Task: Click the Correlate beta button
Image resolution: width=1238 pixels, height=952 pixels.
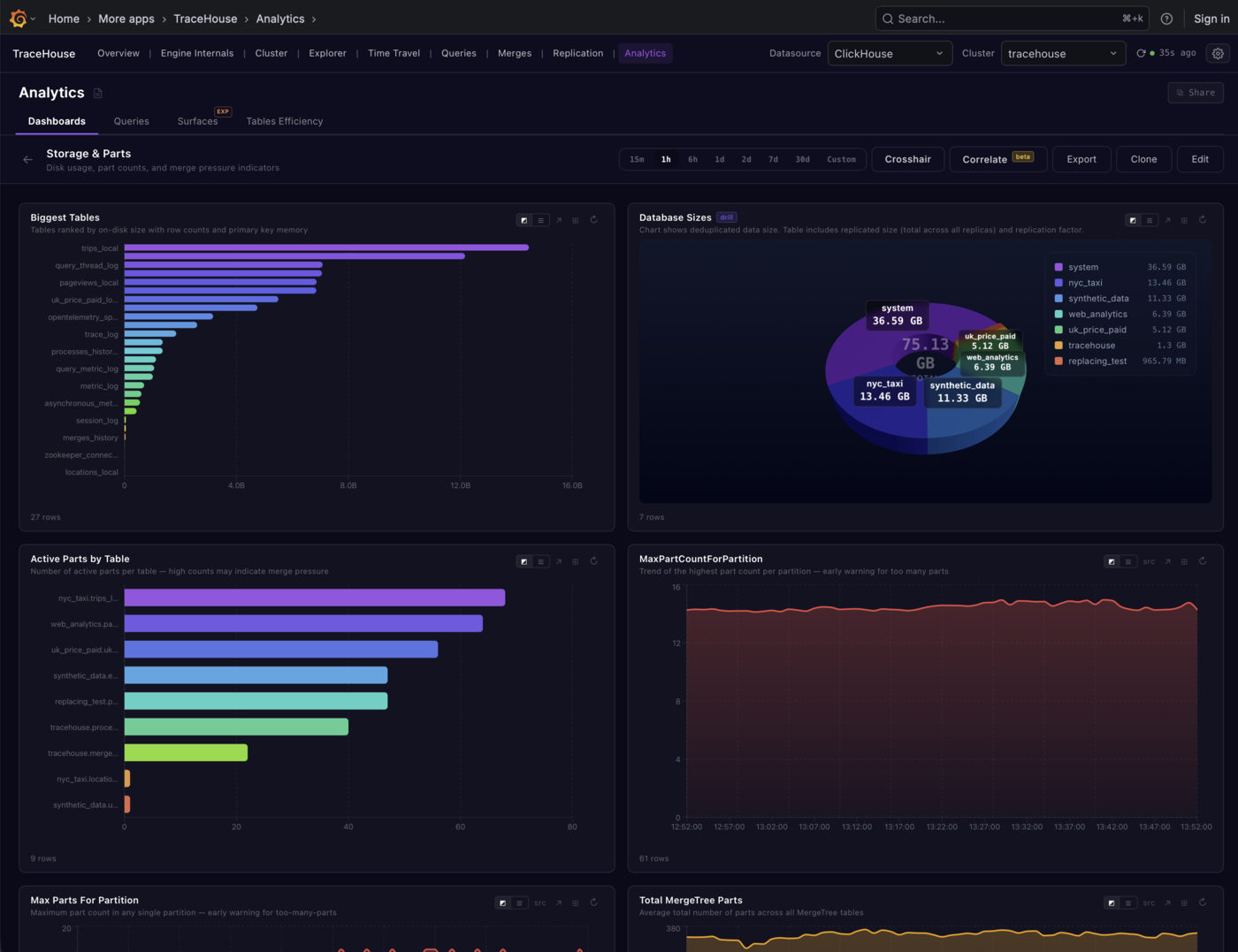Action: coord(998,159)
